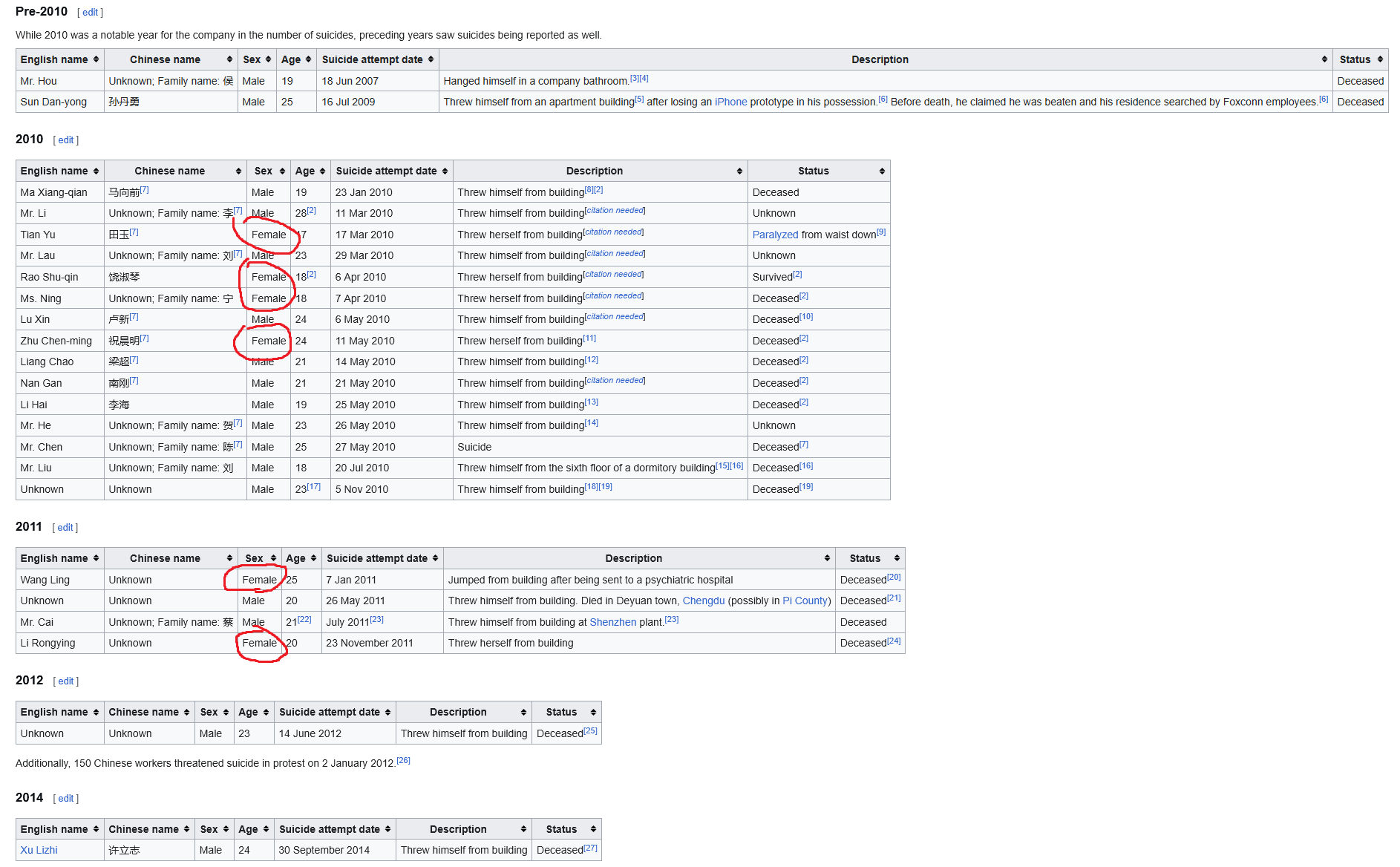Select the 23 November 2011 date cell
The width and height of the screenshot is (1400, 867).
click(382, 643)
